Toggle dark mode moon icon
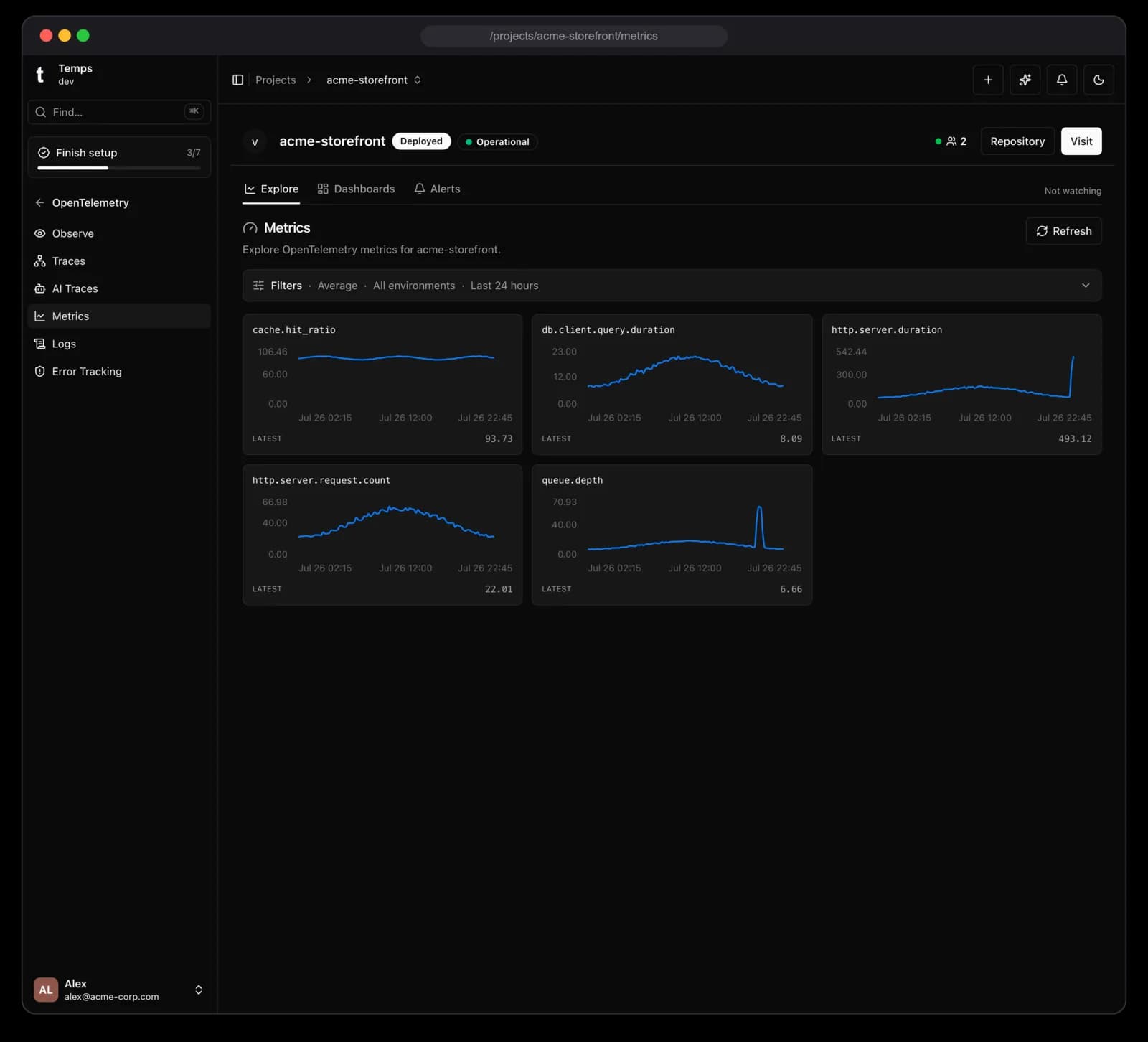This screenshot has height=1042, width=1148. [1098, 80]
